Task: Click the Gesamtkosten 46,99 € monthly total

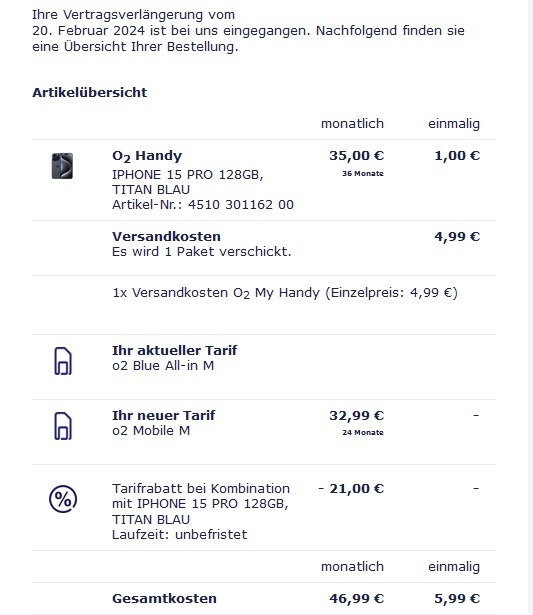Action: [x=357, y=599]
